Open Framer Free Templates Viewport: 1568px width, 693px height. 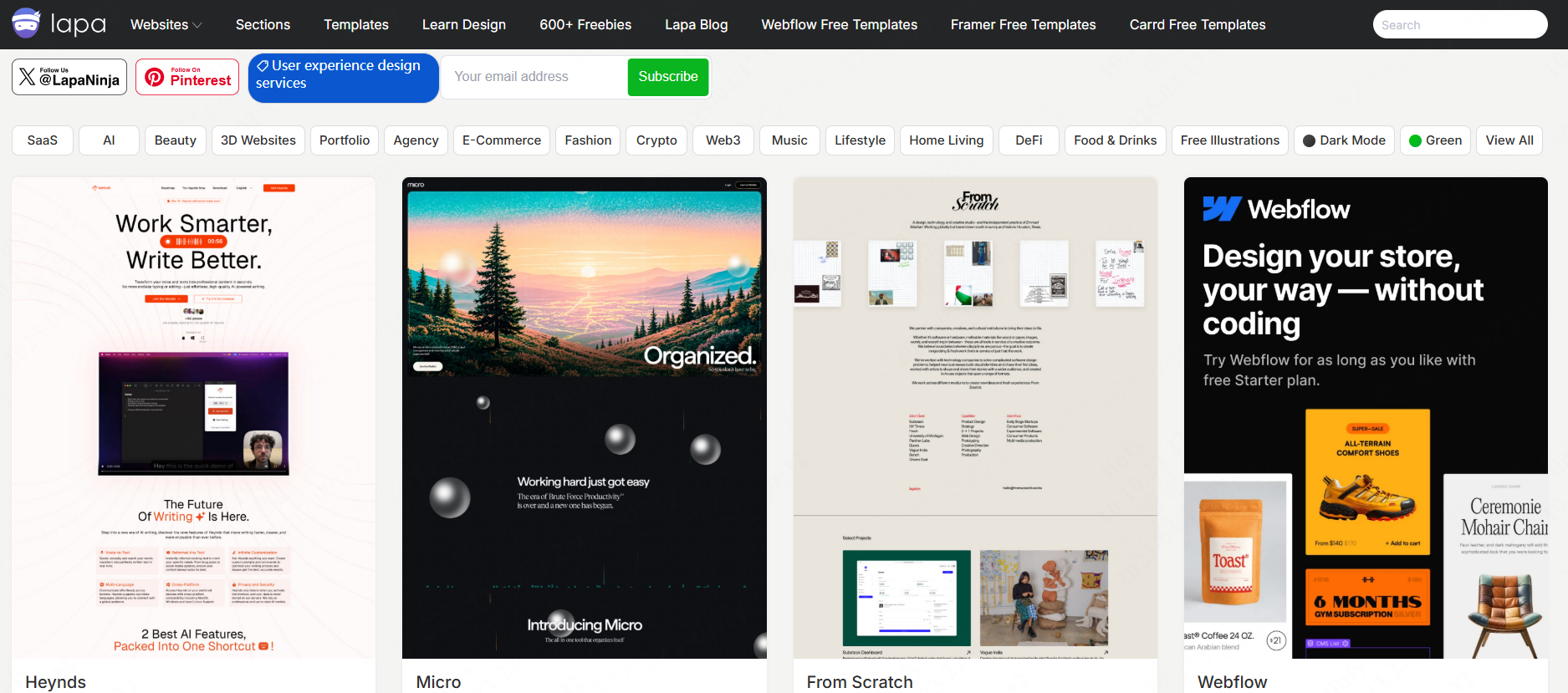(1024, 24)
